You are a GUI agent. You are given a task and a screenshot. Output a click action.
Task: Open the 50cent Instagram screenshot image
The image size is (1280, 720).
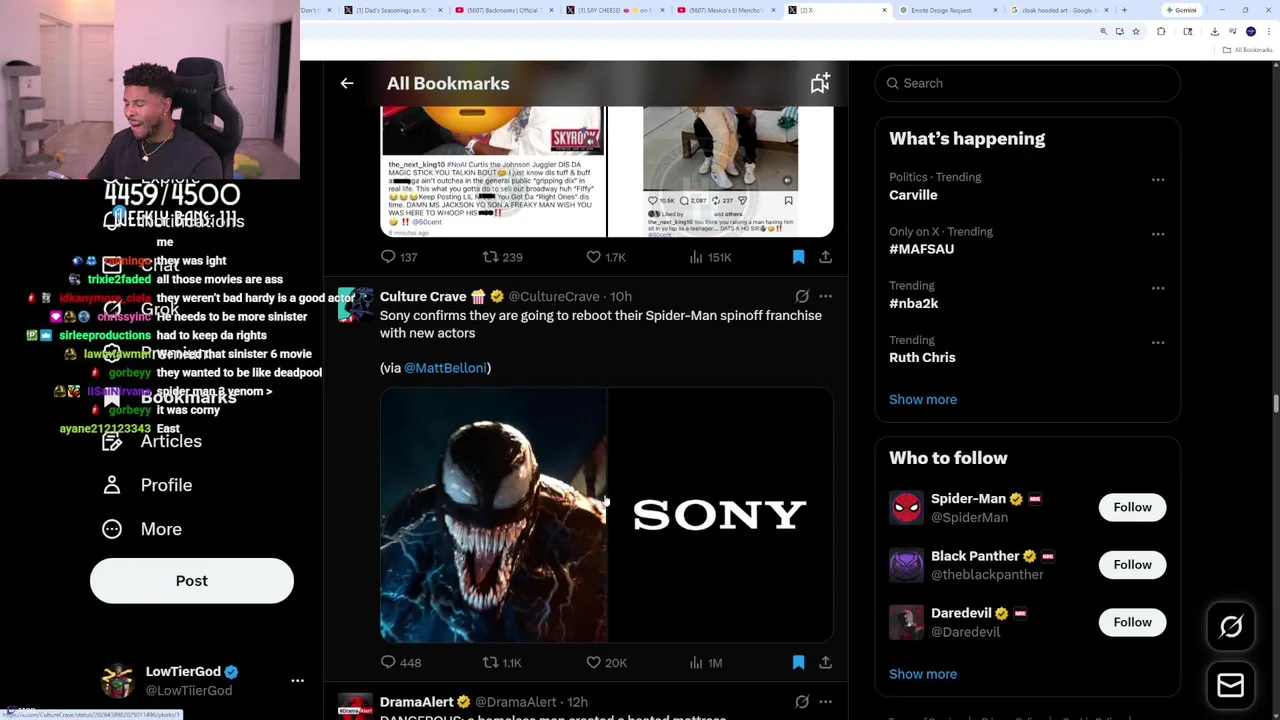(492, 173)
